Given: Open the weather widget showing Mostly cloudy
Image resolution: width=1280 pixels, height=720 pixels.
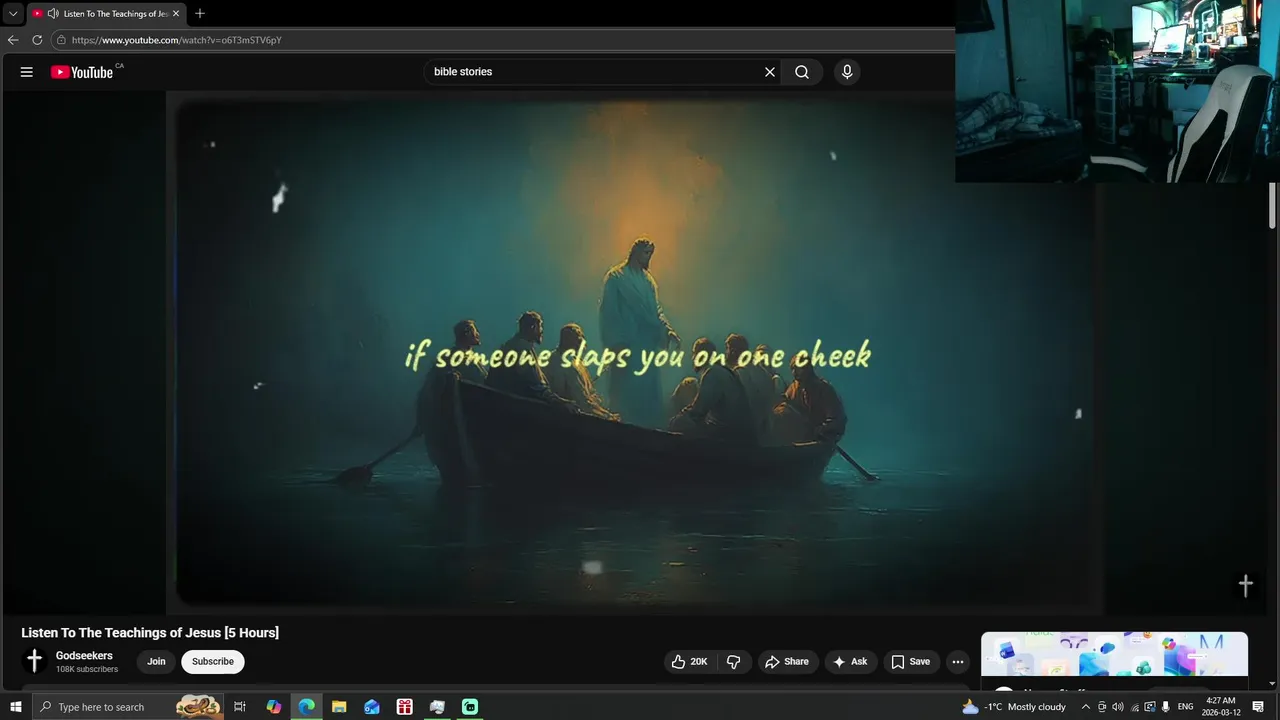Looking at the screenshot, I should (x=1014, y=707).
